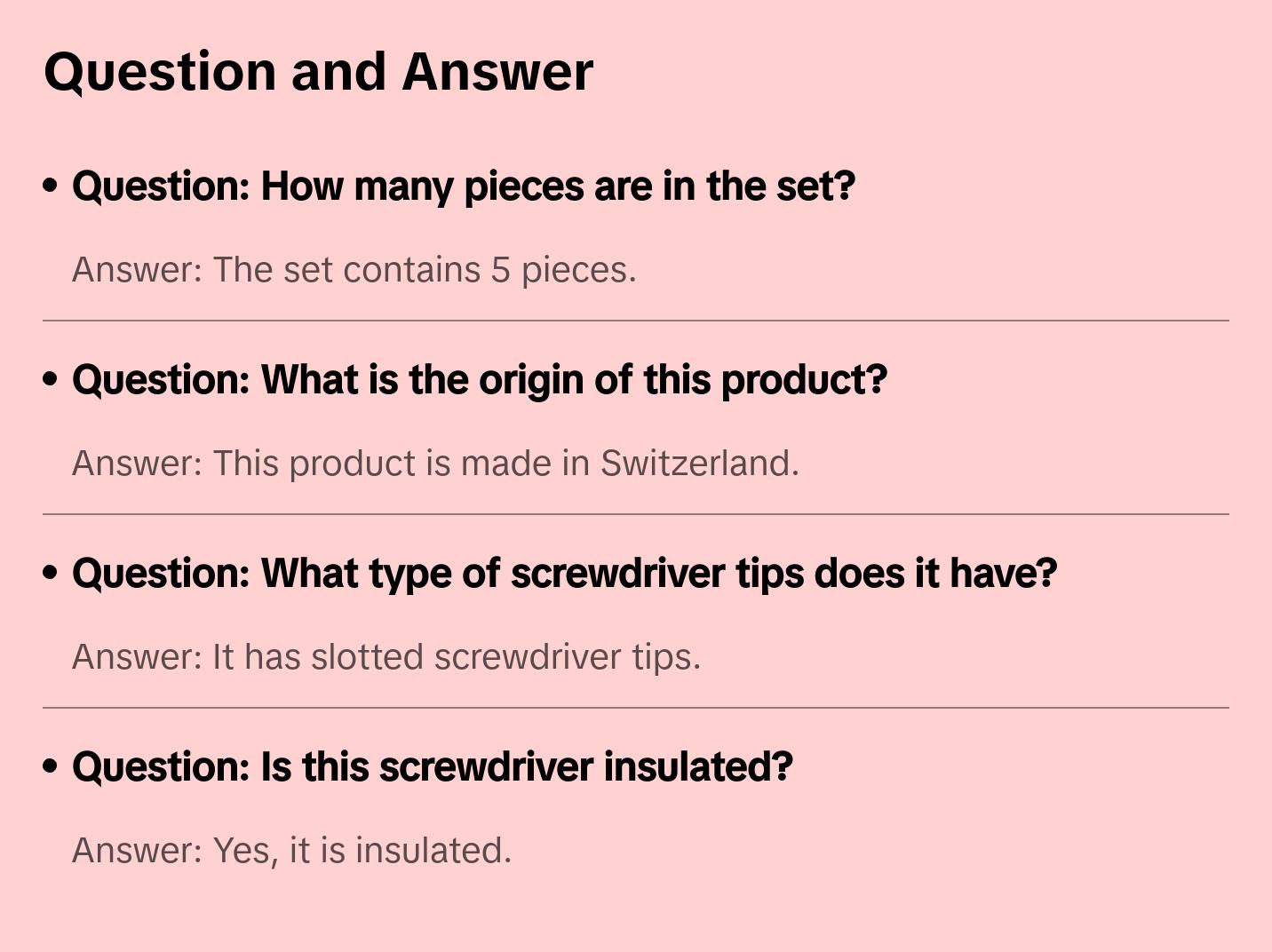Image resolution: width=1272 pixels, height=952 pixels.
Task: Click the divider below the slotted tips answer
Action: coord(635,708)
